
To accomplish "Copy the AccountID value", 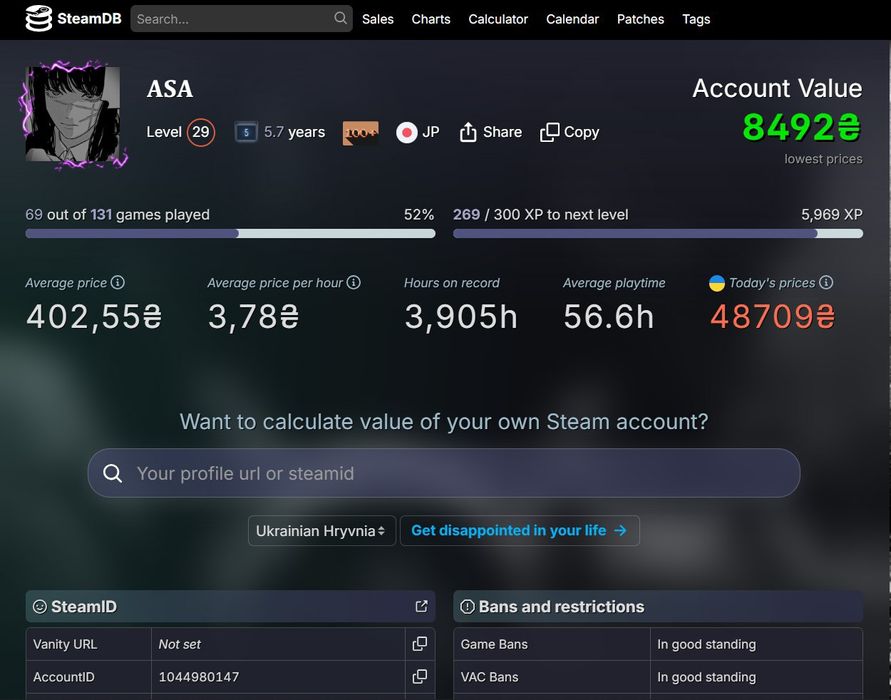I will [420, 677].
